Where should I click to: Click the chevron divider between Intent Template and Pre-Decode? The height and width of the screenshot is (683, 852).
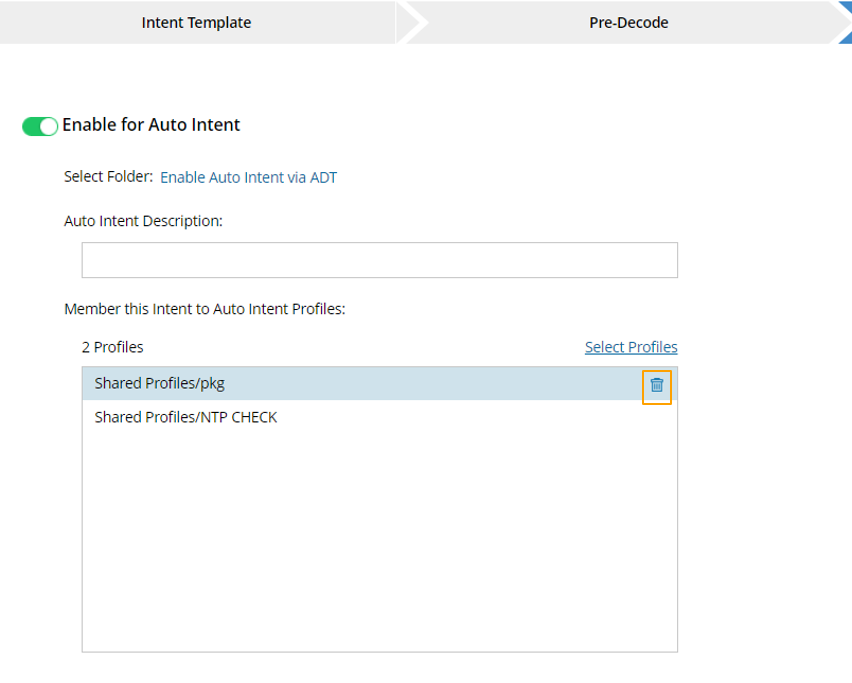(x=412, y=22)
